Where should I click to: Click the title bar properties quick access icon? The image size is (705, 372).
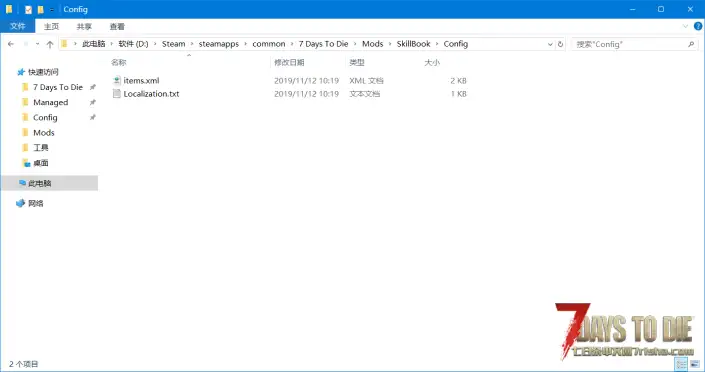(28, 9)
